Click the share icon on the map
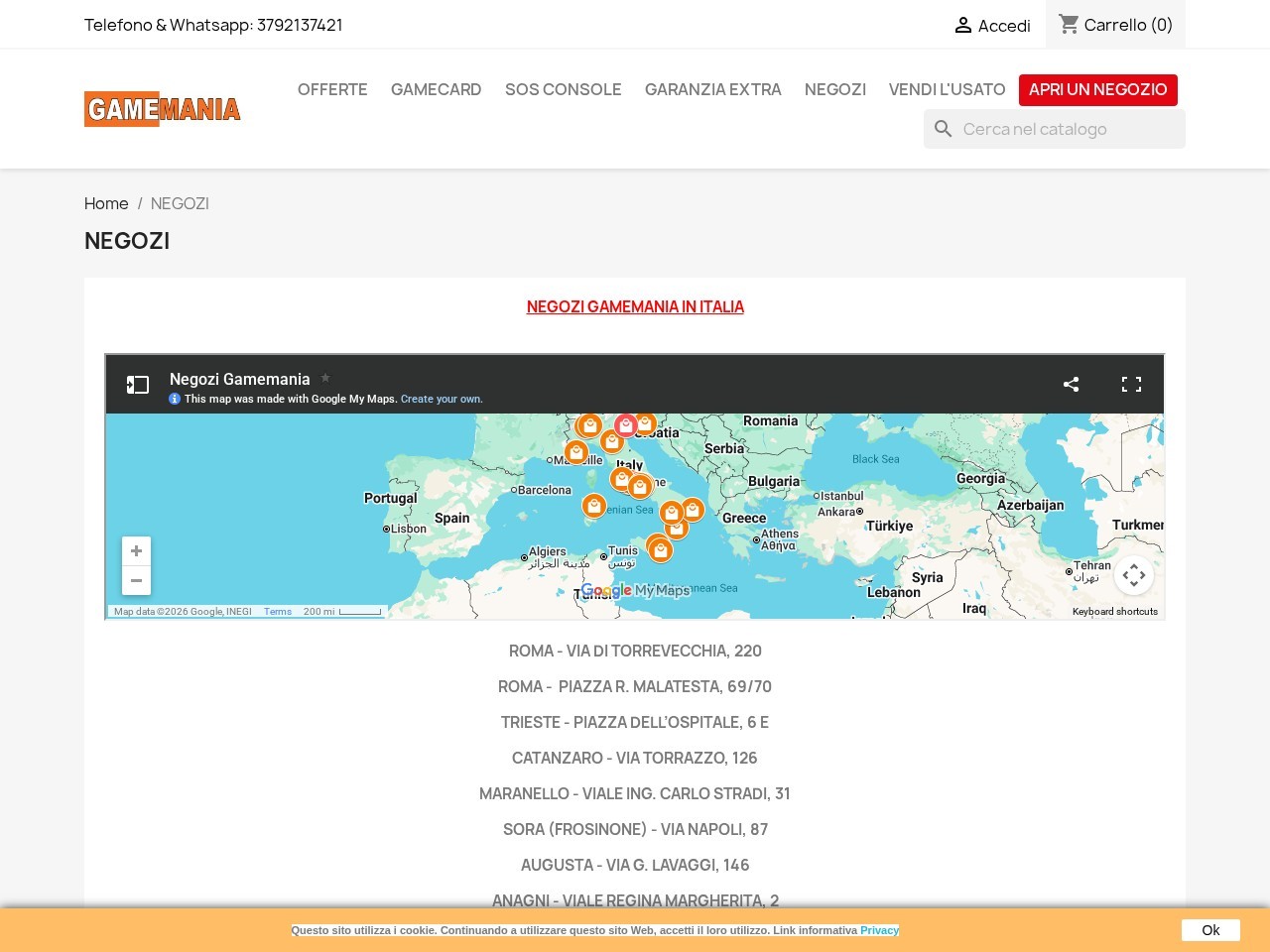Image resolution: width=1270 pixels, height=952 pixels. coord(1071,384)
